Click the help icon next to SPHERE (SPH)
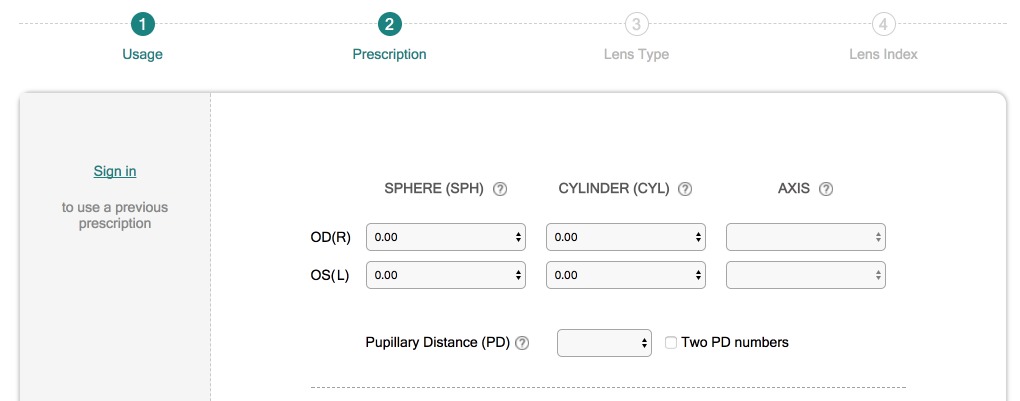1020x401 pixels. tap(501, 189)
